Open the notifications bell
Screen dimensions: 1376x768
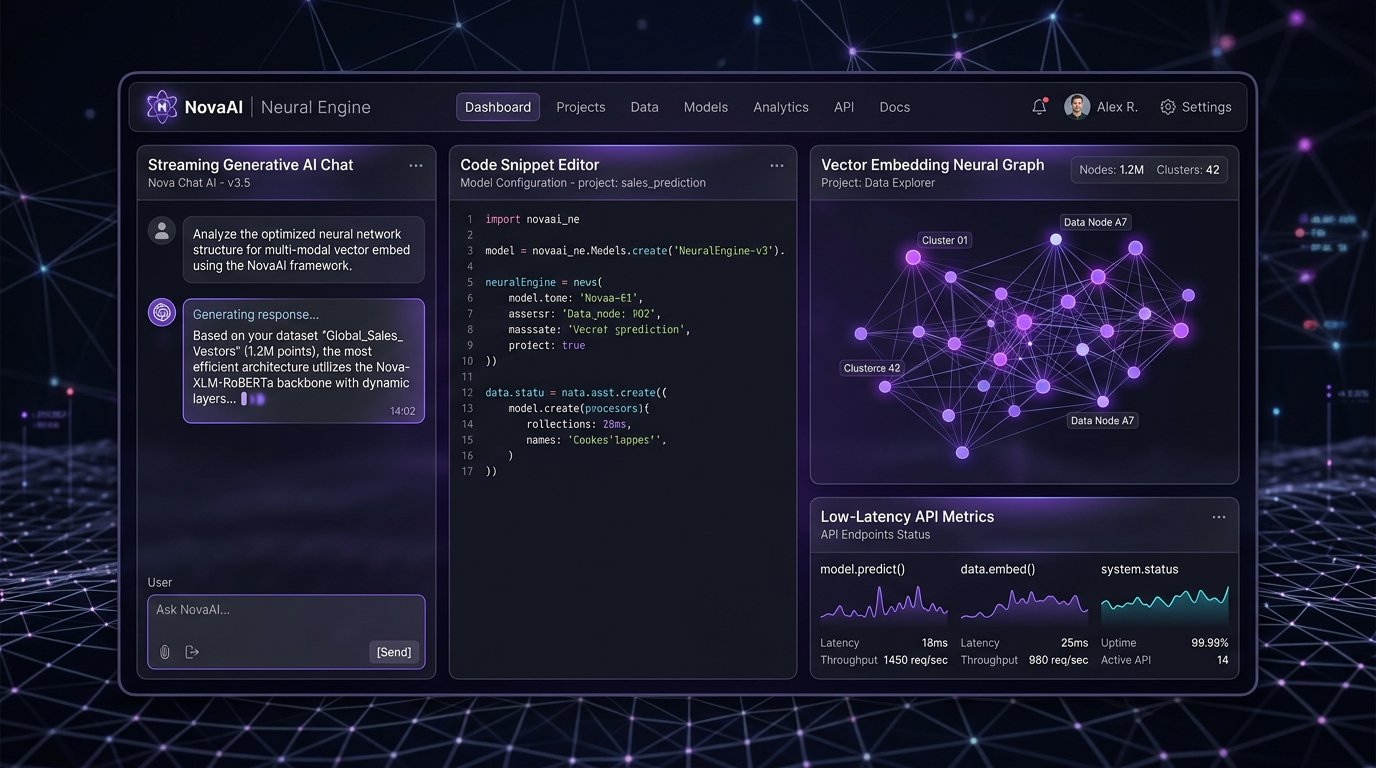point(1039,107)
